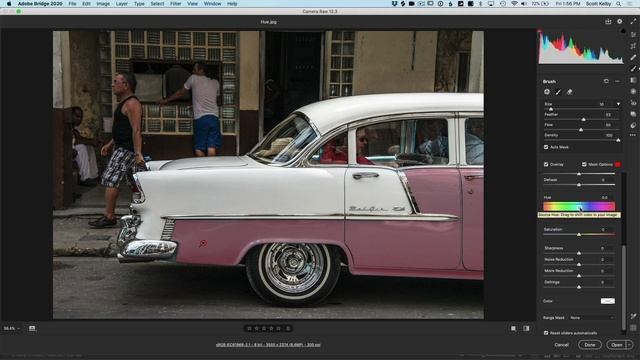Open Spotlight search in macOS menu bar
Viewport: 640px width, 360px height.
(619, 4)
